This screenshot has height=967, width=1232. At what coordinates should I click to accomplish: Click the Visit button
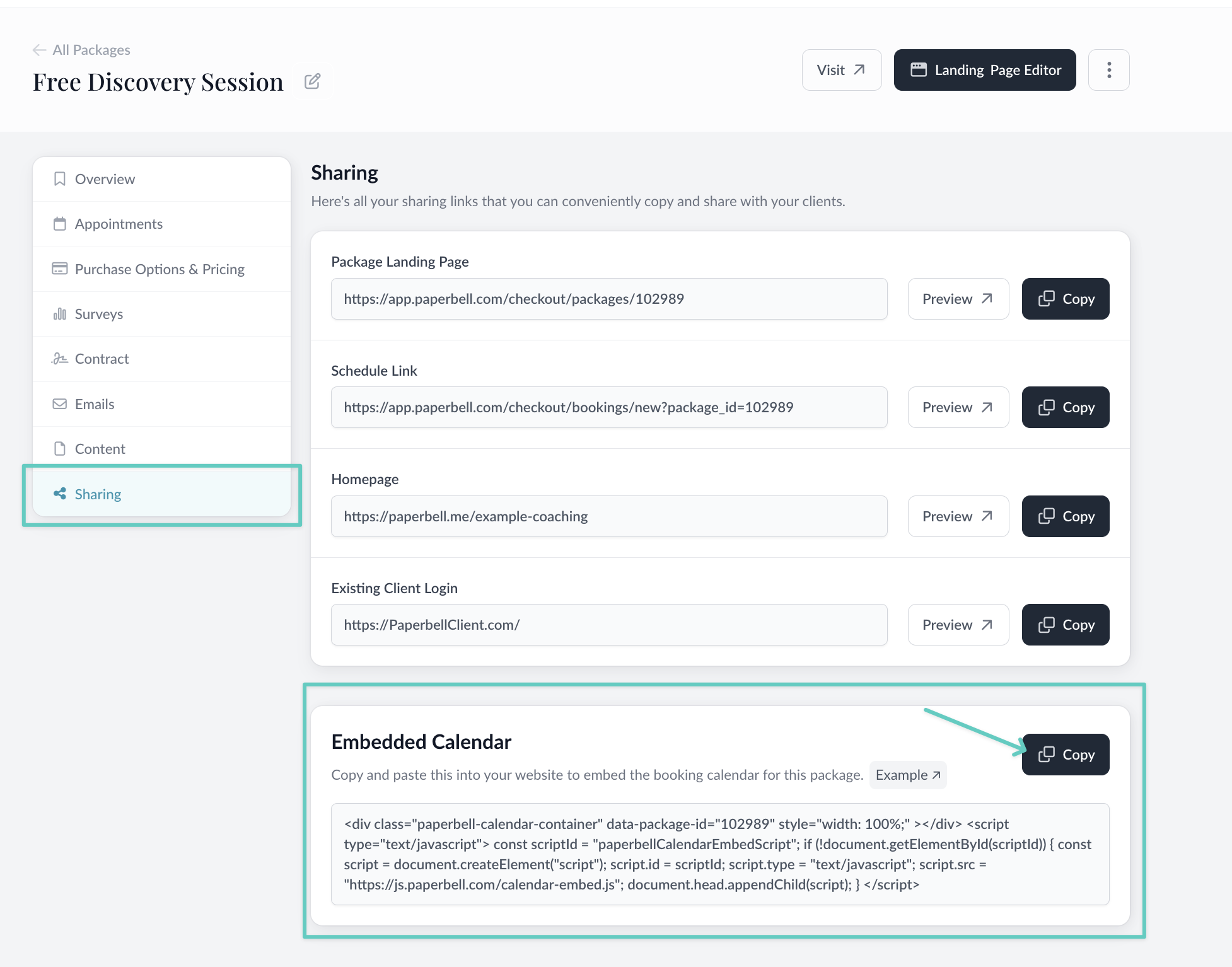[841, 70]
